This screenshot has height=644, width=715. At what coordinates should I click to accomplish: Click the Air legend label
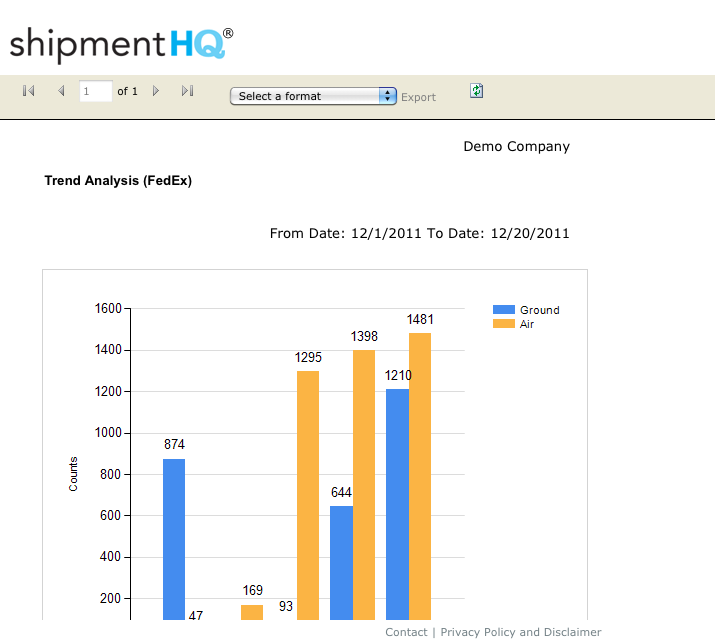tap(527, 324)
